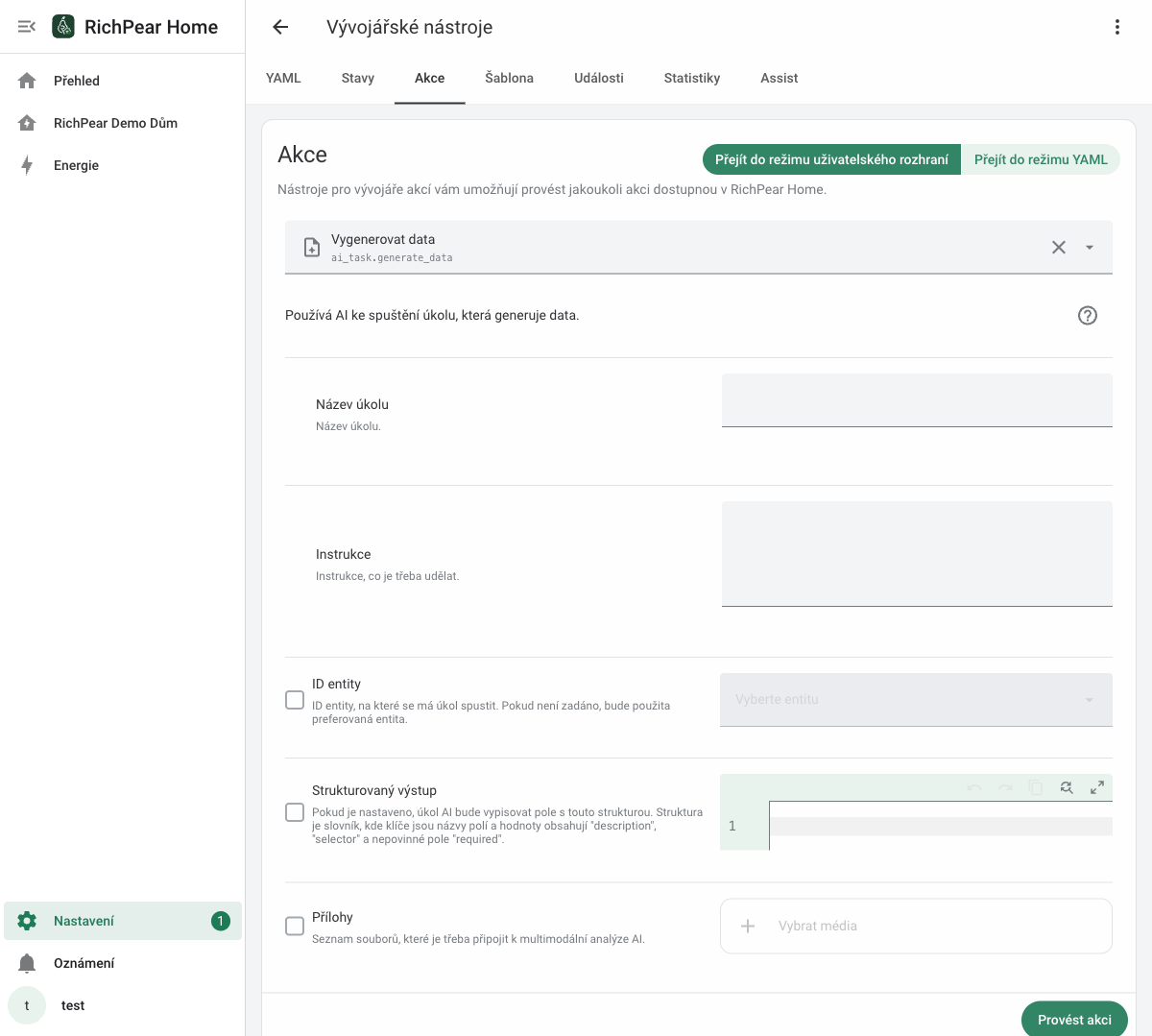Open help for the action description

[x=1088, y=315]
